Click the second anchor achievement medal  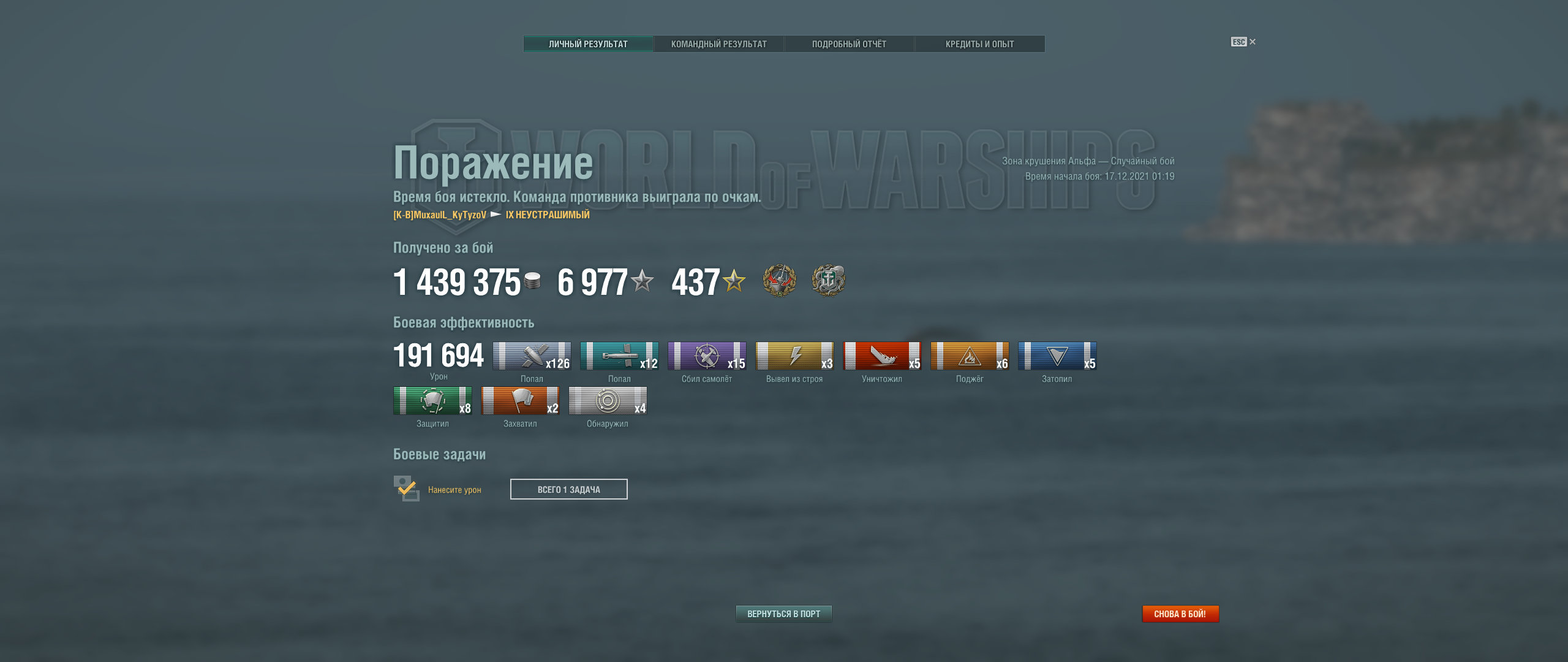pos(828,281)
